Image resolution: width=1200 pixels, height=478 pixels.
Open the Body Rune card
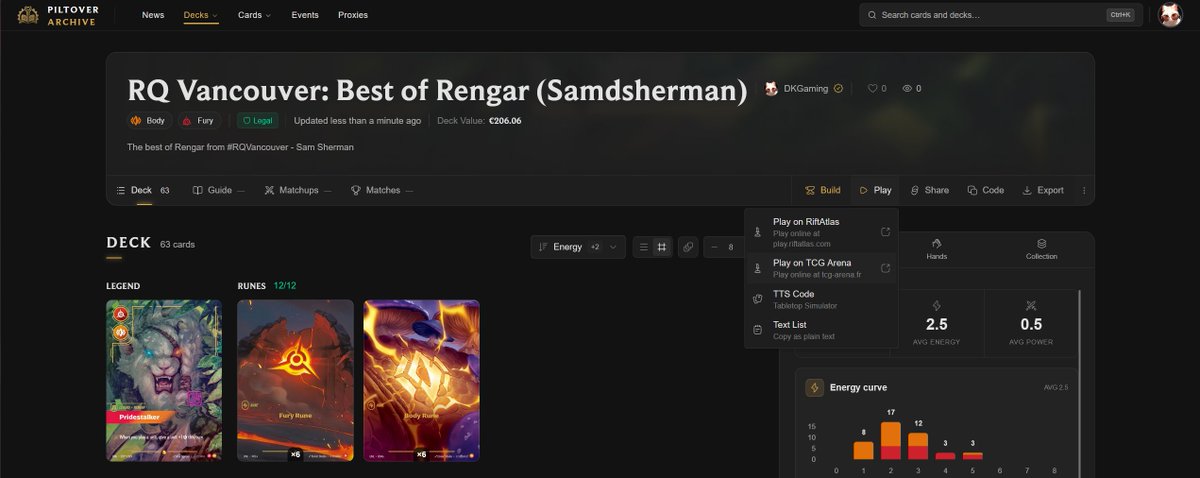tap(421, 381)
